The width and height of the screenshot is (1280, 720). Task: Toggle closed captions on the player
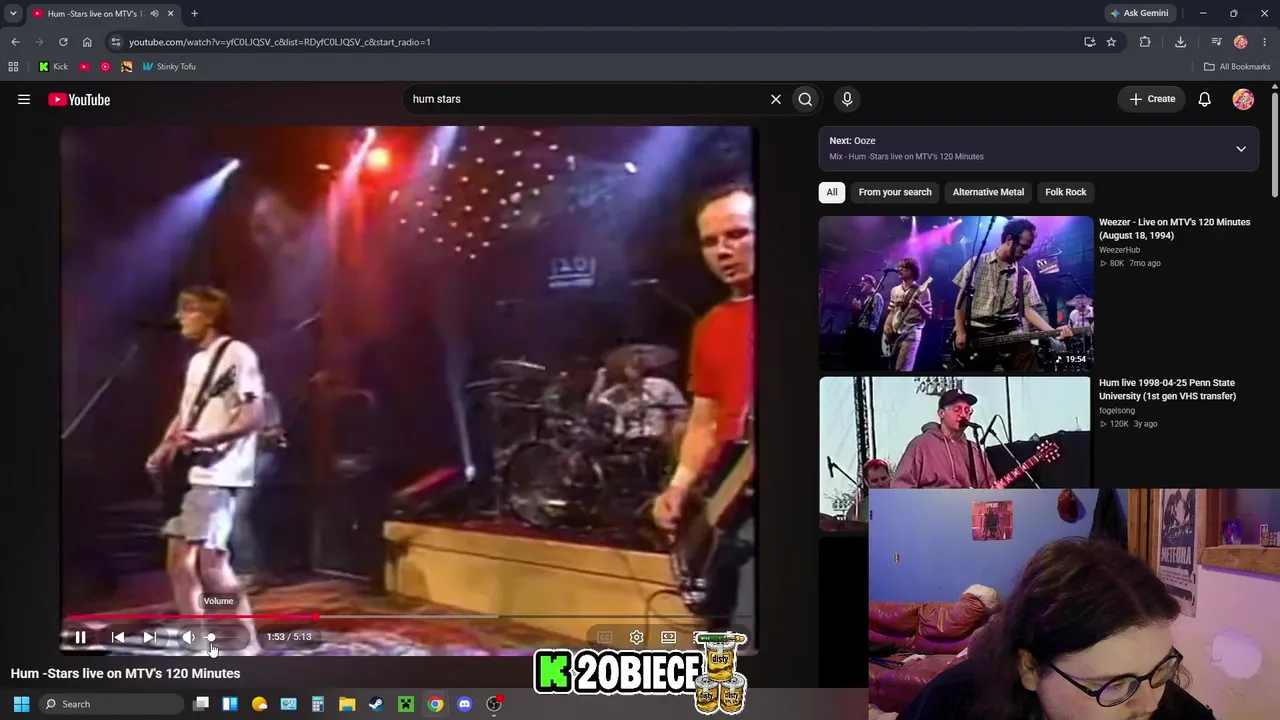pyautogui.click(x=604, y=637)
